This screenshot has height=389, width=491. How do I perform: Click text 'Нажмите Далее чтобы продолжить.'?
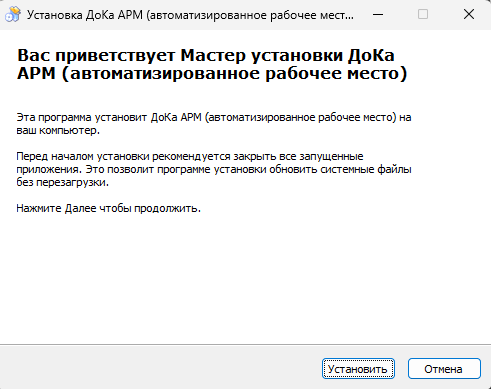point(109,208)
